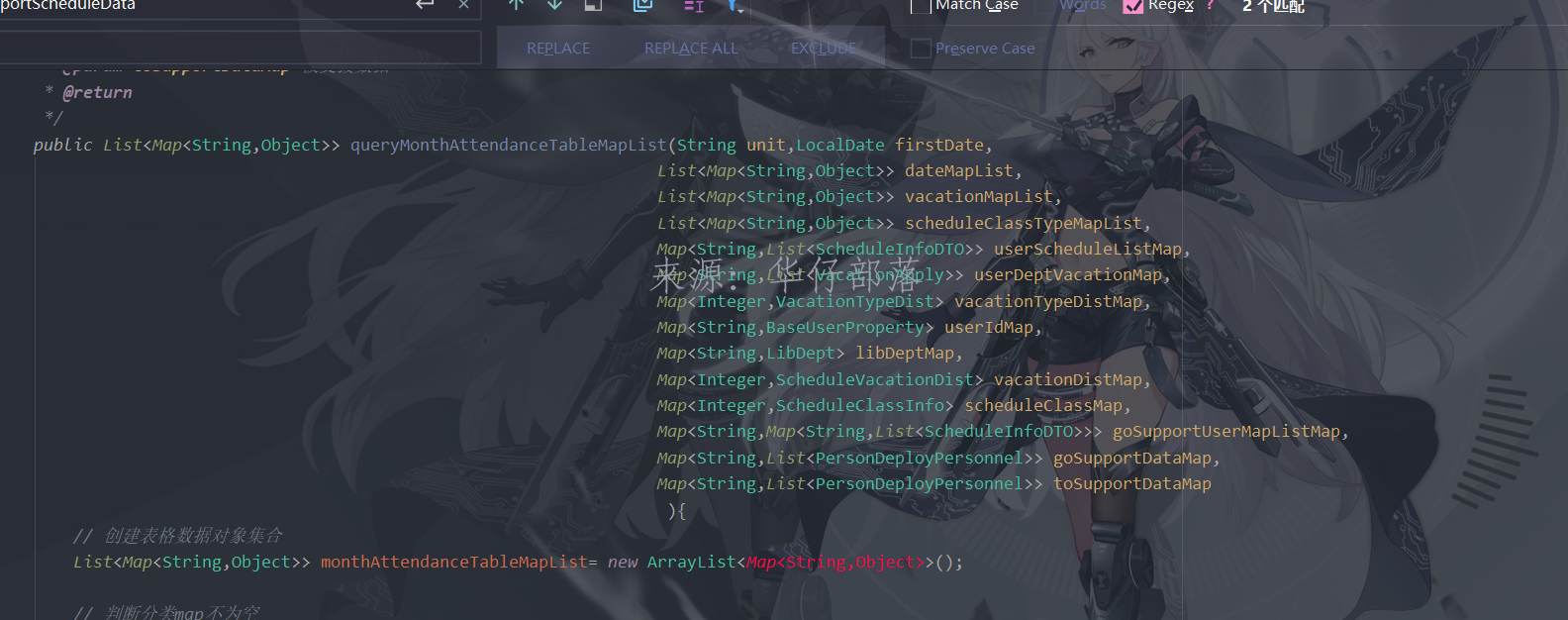Viewport: 1568px width, 620px height.
Task: Open the search filter options
Action: (x=735, y=5)
